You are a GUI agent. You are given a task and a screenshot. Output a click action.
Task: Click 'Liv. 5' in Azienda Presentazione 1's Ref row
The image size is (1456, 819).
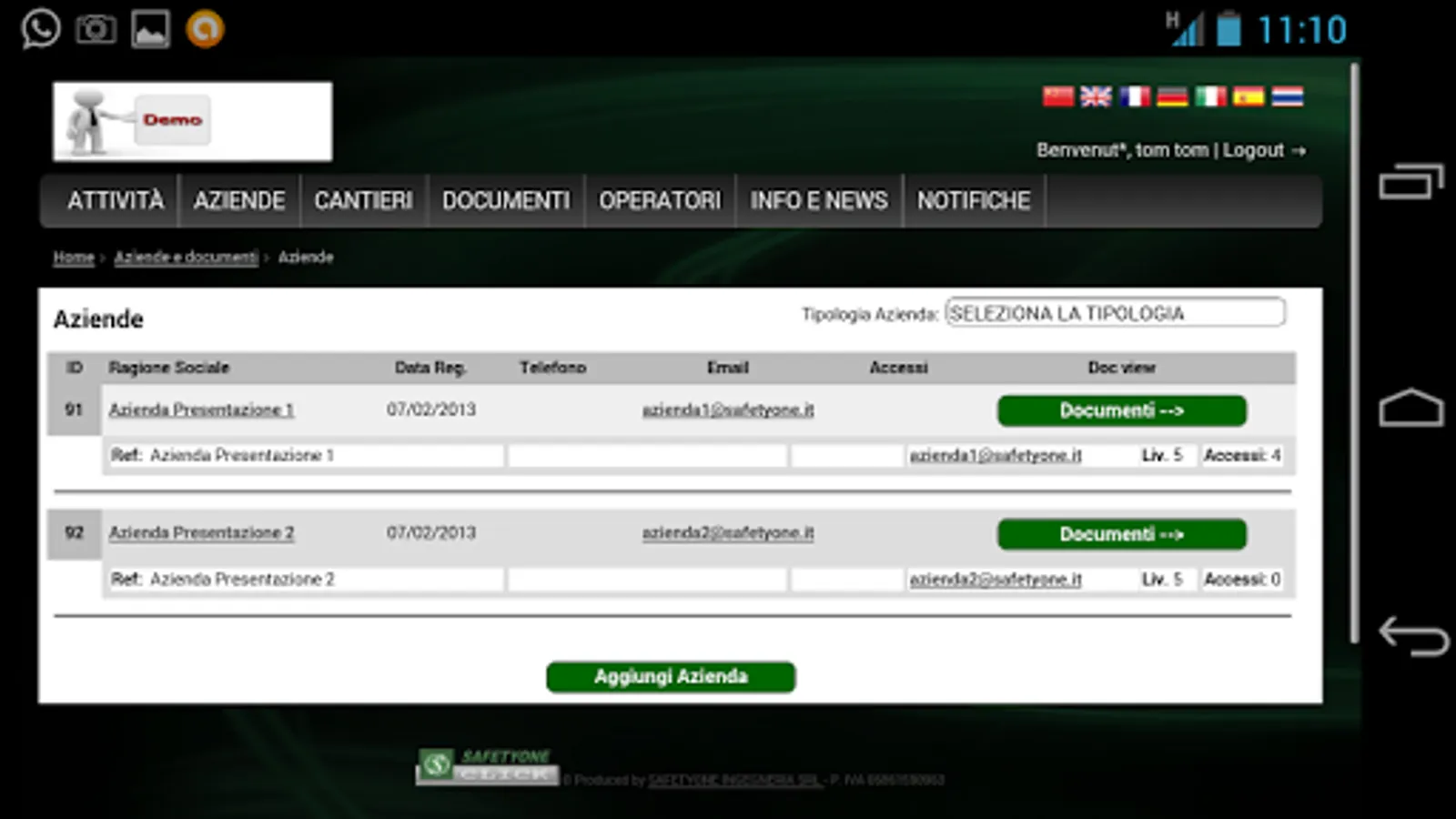point(1162,455)
